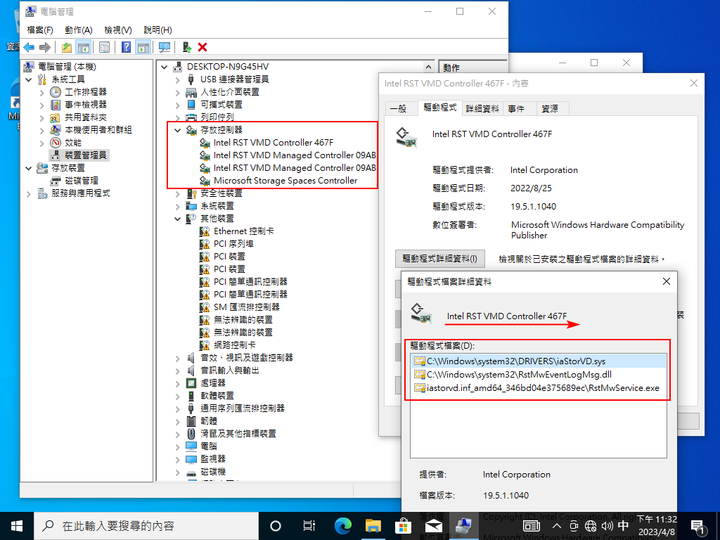Click the taskbar search box
This screenshot has height=540, width=720.
[146, 526]
